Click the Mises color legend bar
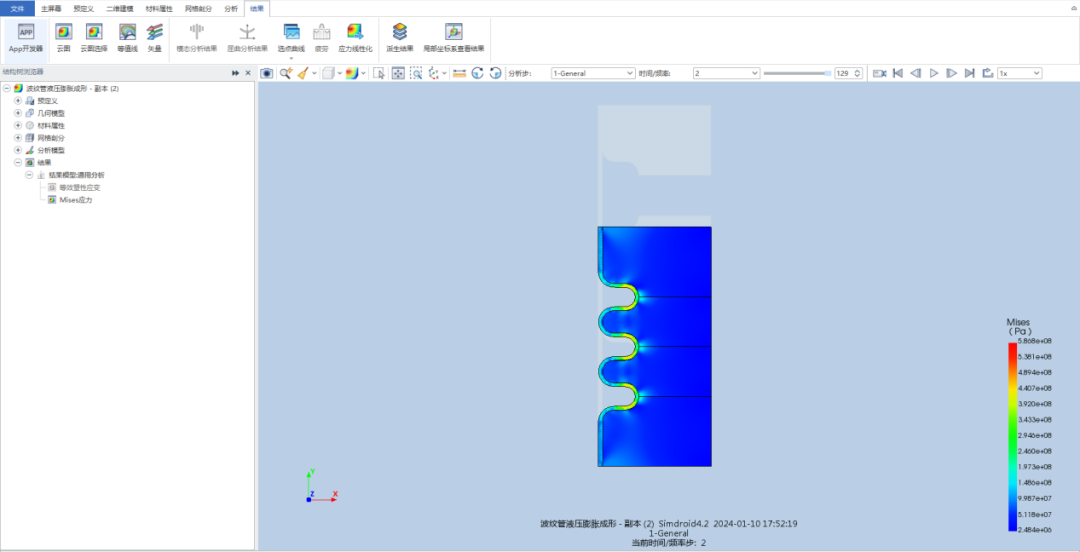 point(1012,436)
